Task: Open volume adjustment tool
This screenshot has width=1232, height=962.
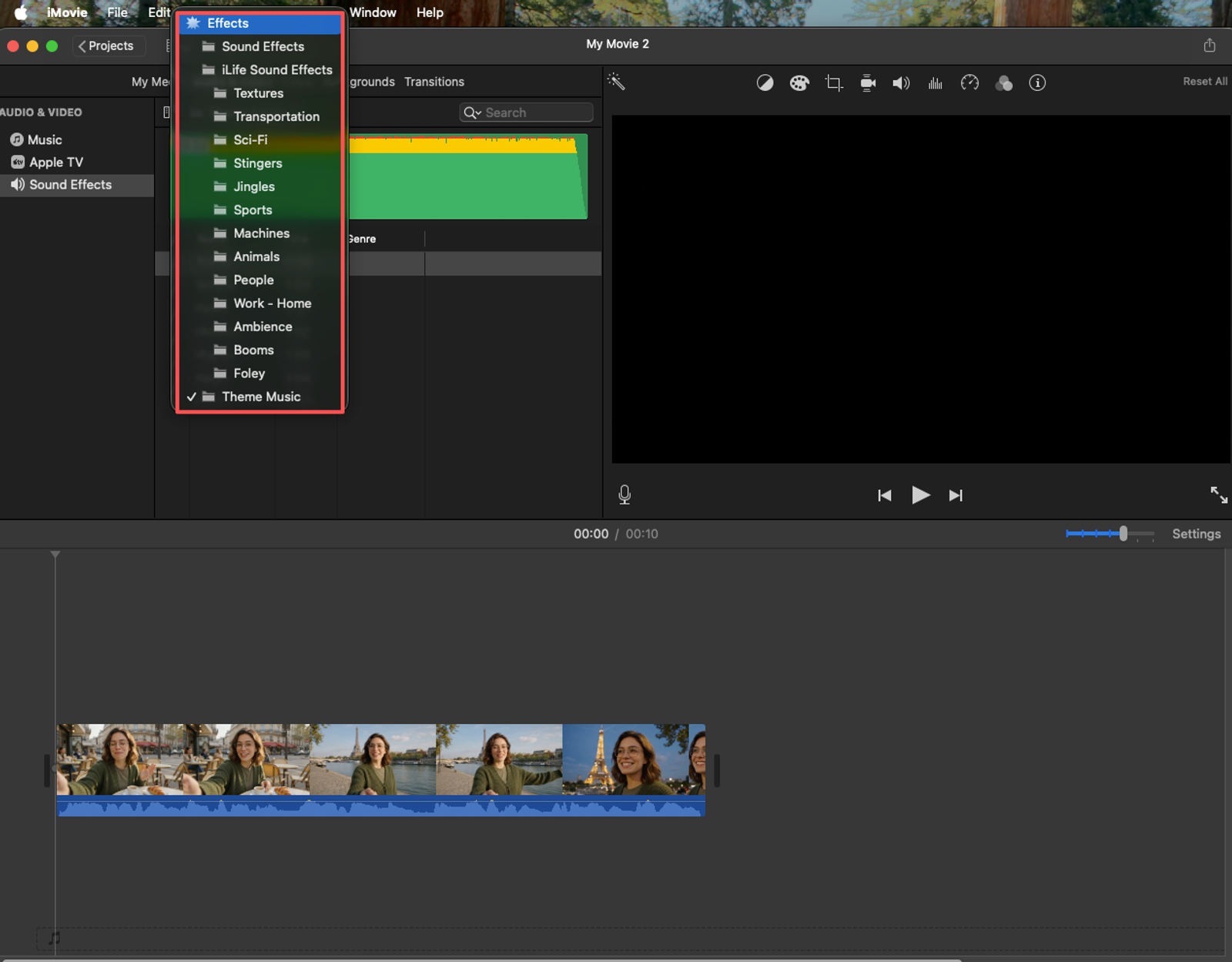Action: click(901, 82)
